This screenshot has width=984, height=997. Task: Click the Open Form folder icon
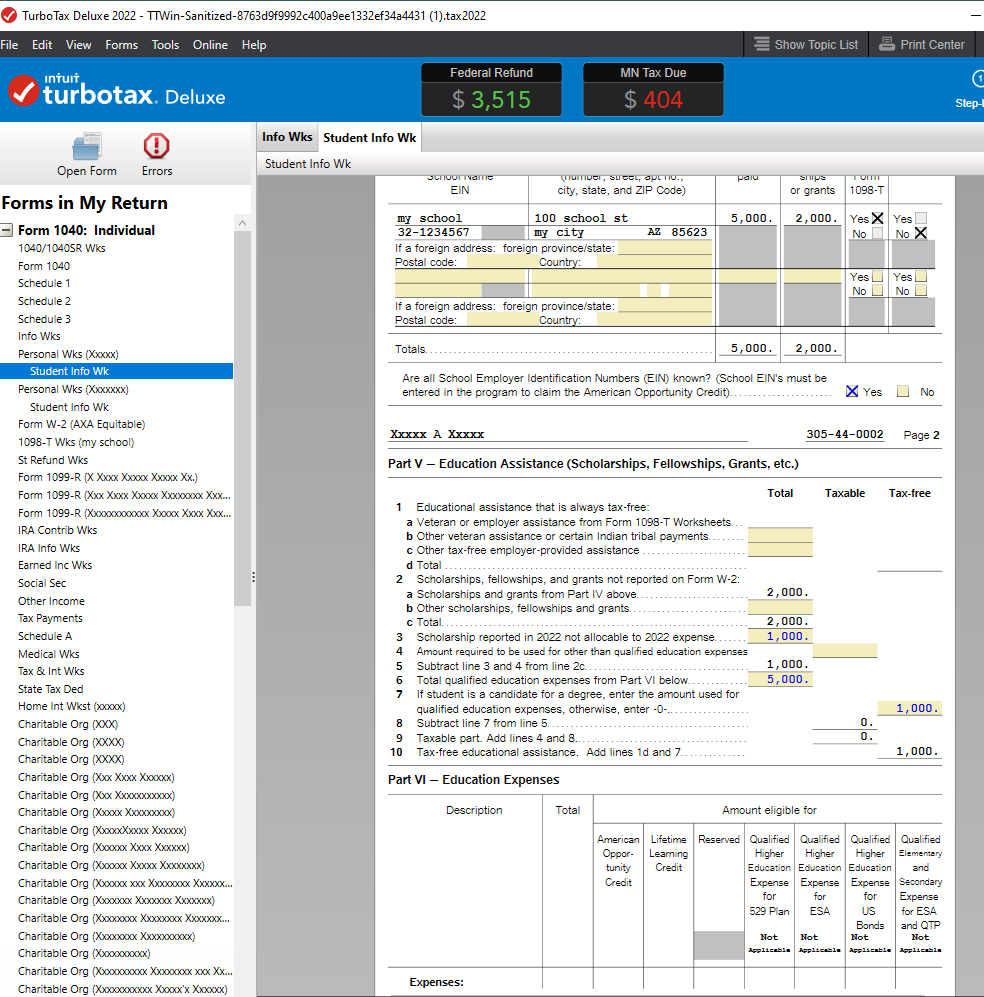click(x=86, y=146)
